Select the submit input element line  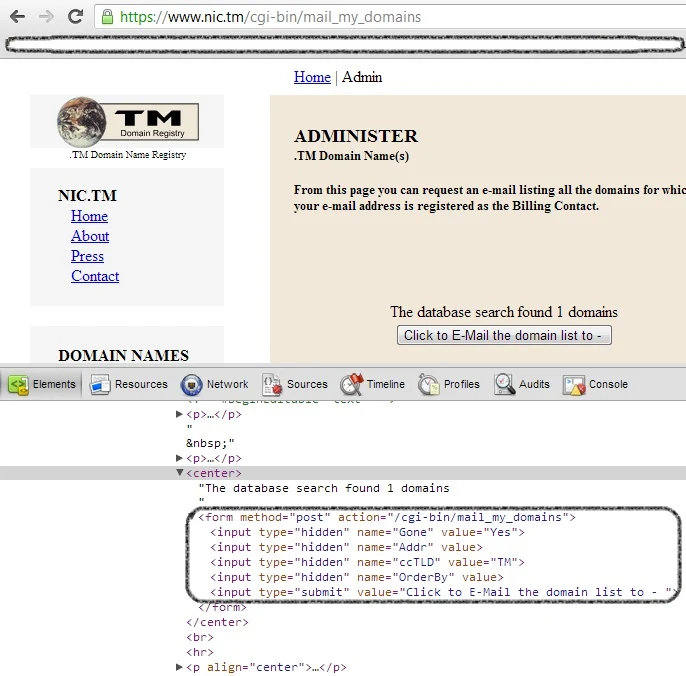tap(443, 592)
